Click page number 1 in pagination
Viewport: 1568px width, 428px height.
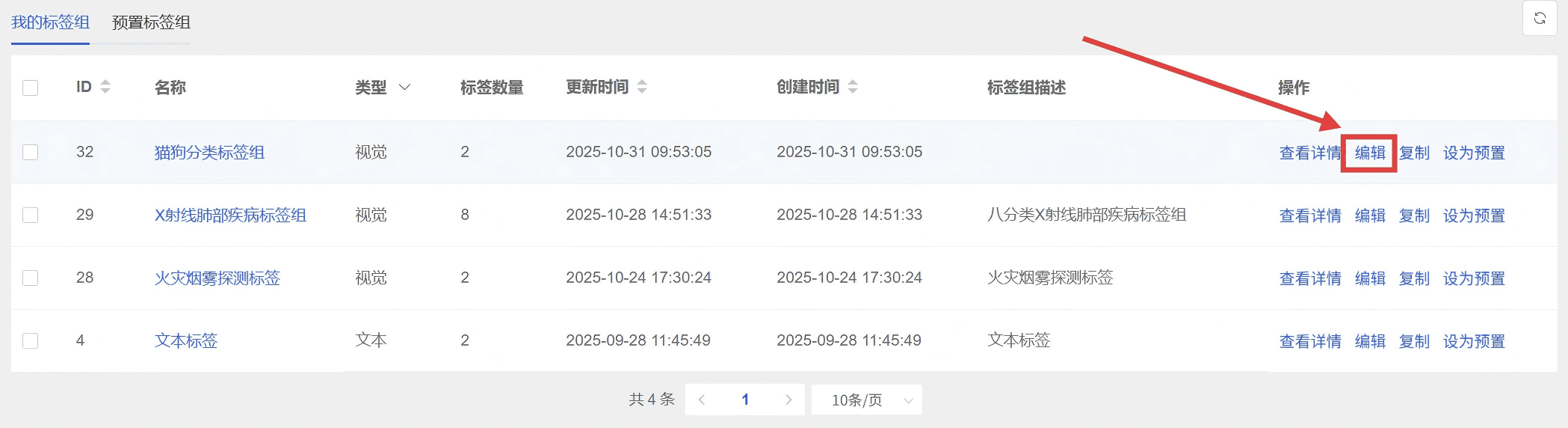coord(745,400)
